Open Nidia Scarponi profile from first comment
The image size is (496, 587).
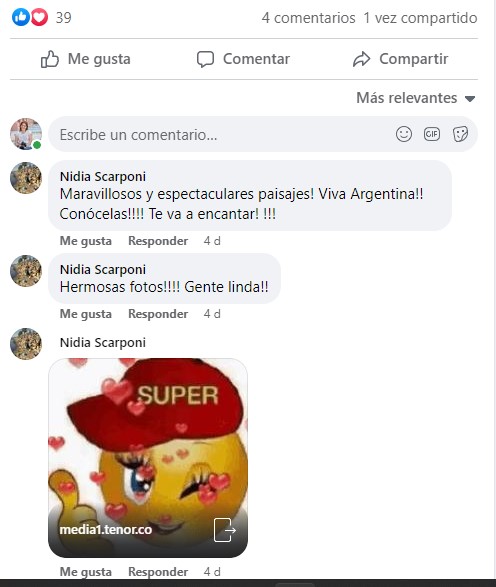click(x=103, y=176)
